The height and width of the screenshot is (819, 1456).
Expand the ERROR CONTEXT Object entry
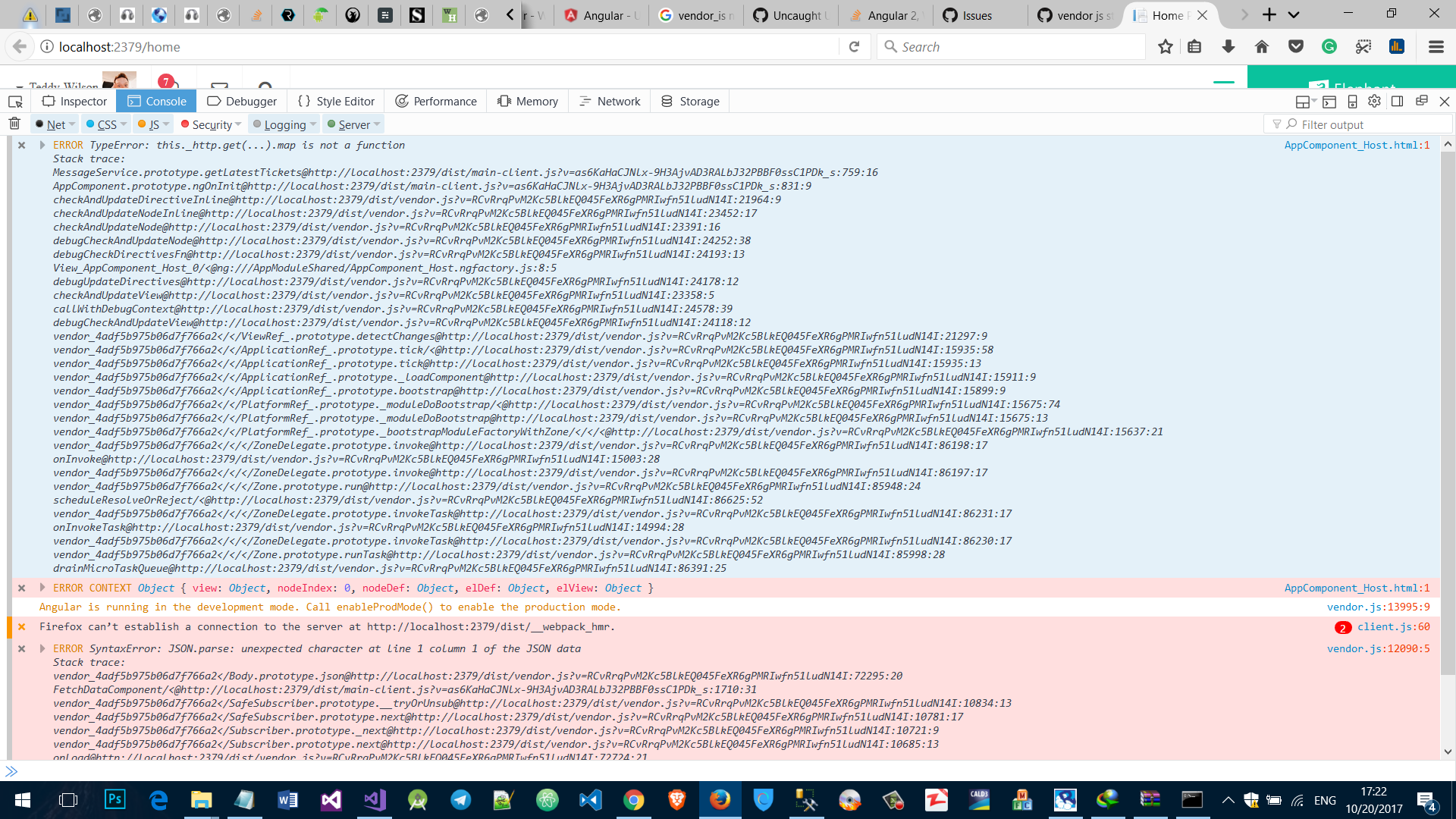pyautogui.click(x=42, y=588)
